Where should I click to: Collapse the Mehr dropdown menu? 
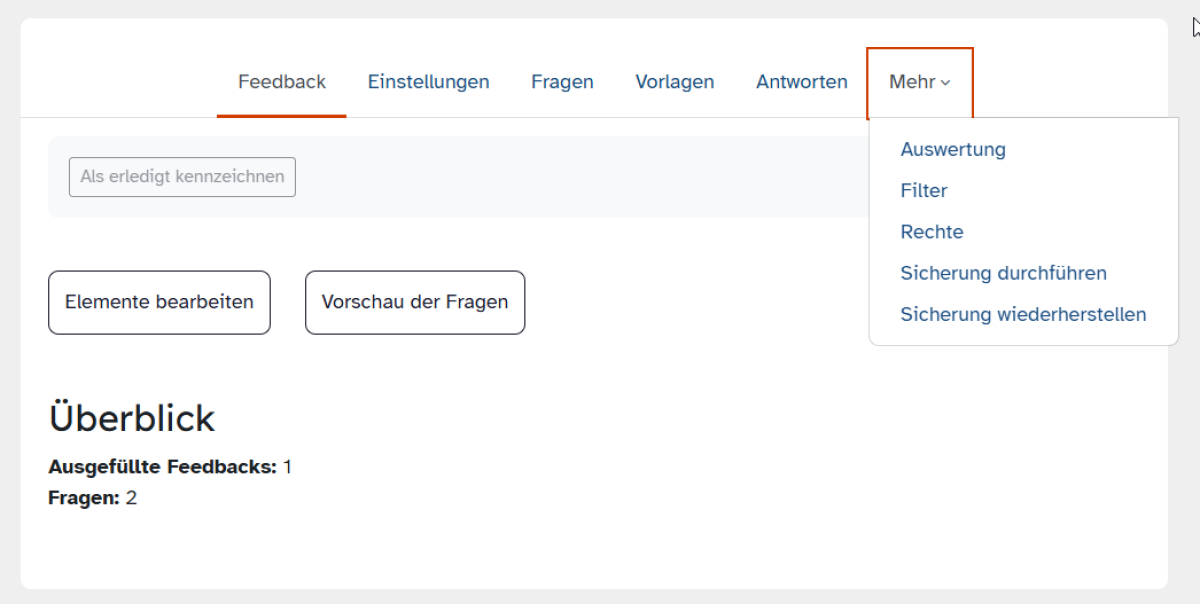920,82
